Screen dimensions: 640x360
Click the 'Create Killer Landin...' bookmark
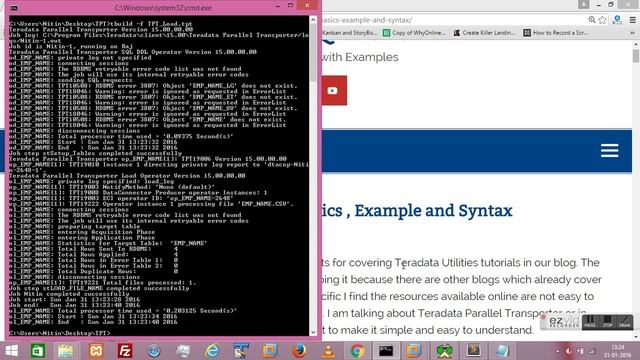click(x=484, y=33)
